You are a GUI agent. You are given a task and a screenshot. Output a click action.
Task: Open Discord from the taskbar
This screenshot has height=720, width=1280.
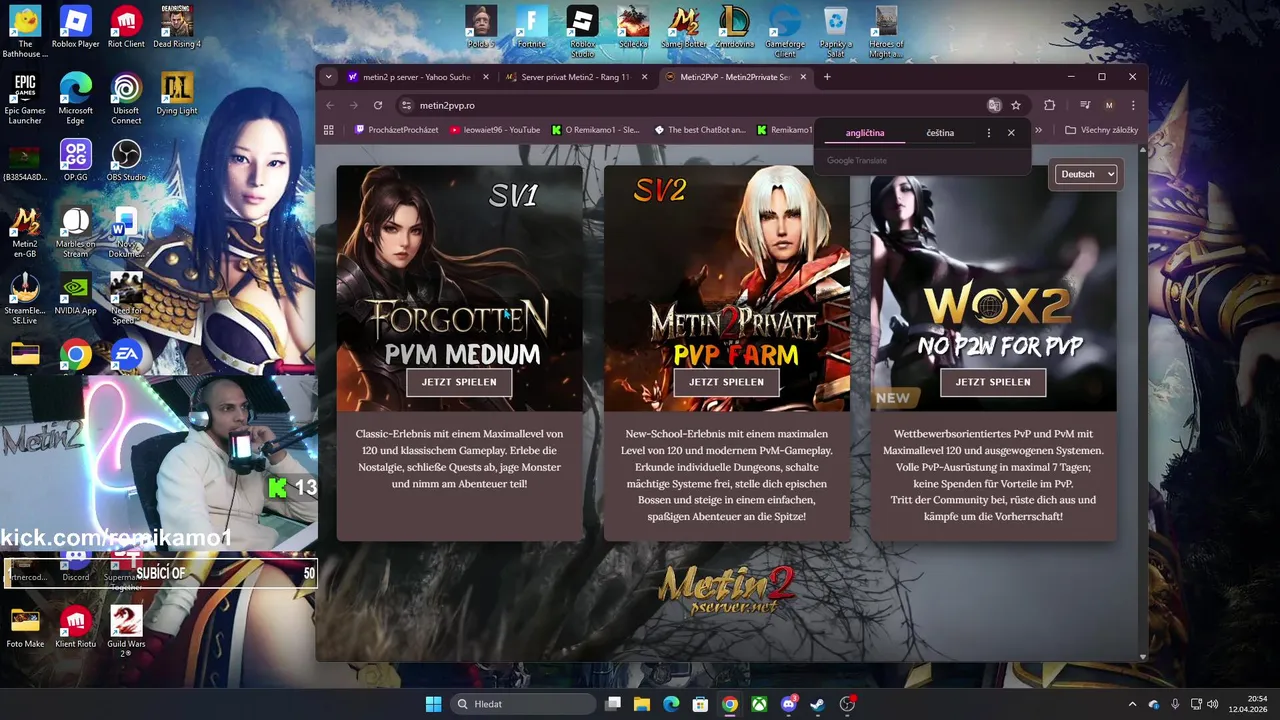click(x=789, y=704)
